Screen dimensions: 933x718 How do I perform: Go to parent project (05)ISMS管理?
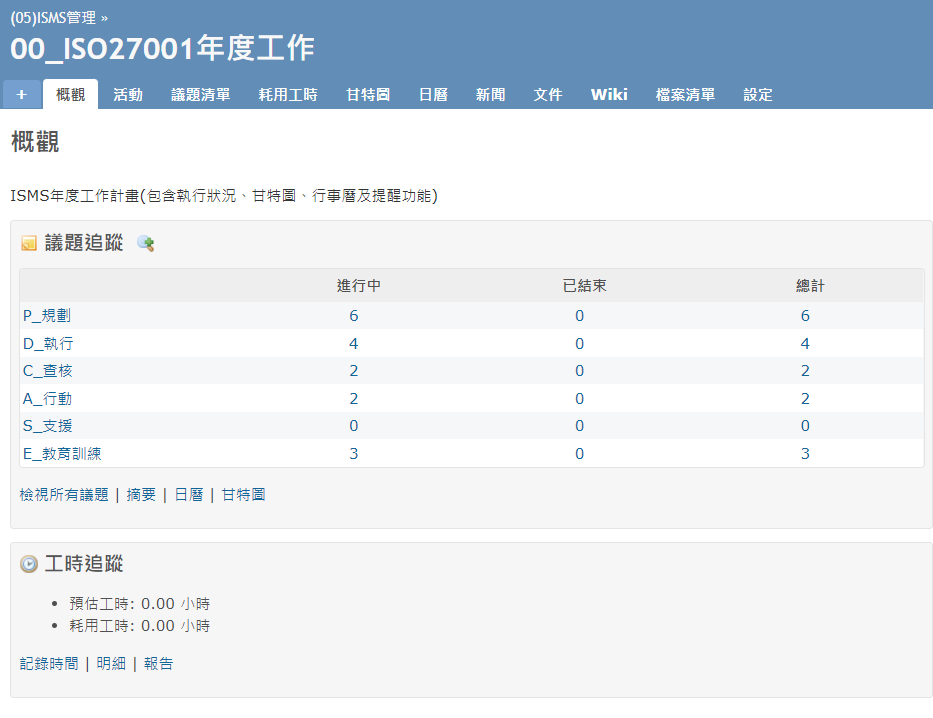click(x=53, y=18)
